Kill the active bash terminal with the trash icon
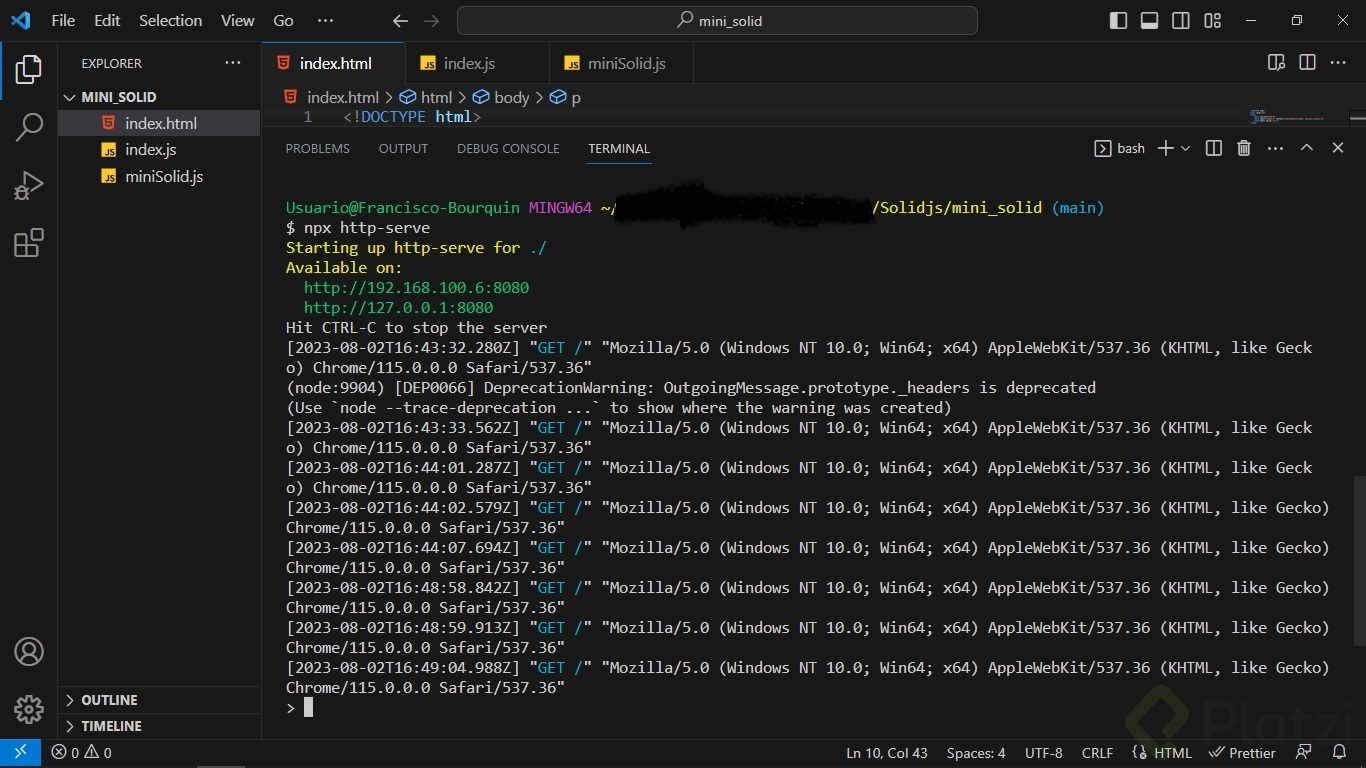The width and height of the screenshot is (1366, 768). pyautogui.click(x=1243, y=148)
